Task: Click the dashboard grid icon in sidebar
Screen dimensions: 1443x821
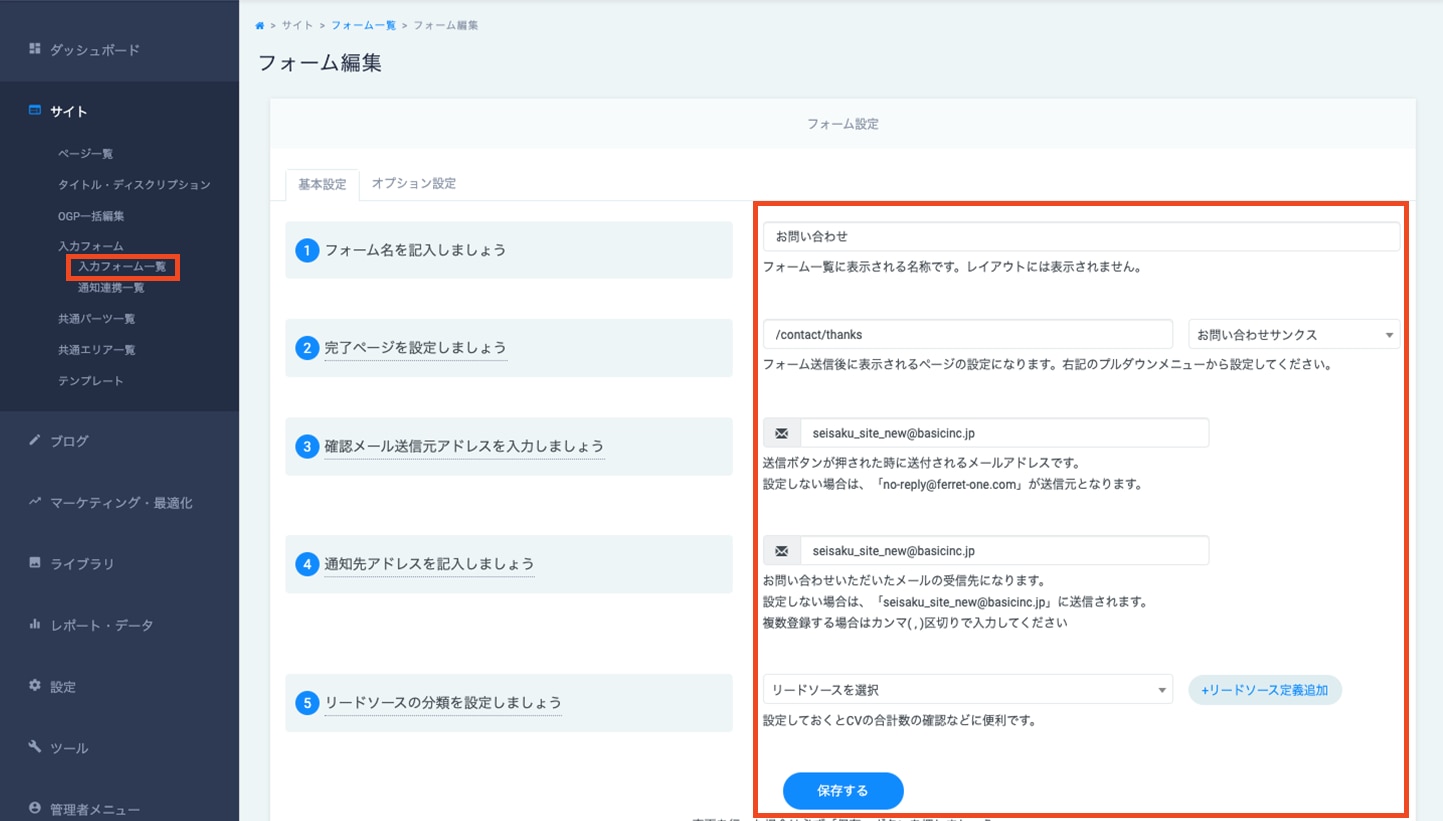Action: (x=34, y=49)
